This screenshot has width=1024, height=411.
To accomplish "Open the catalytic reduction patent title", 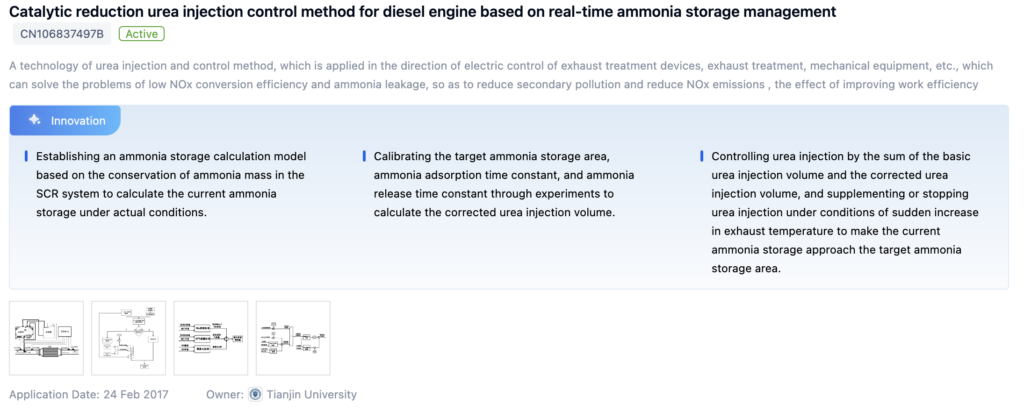I will click(x=422, y=11).
